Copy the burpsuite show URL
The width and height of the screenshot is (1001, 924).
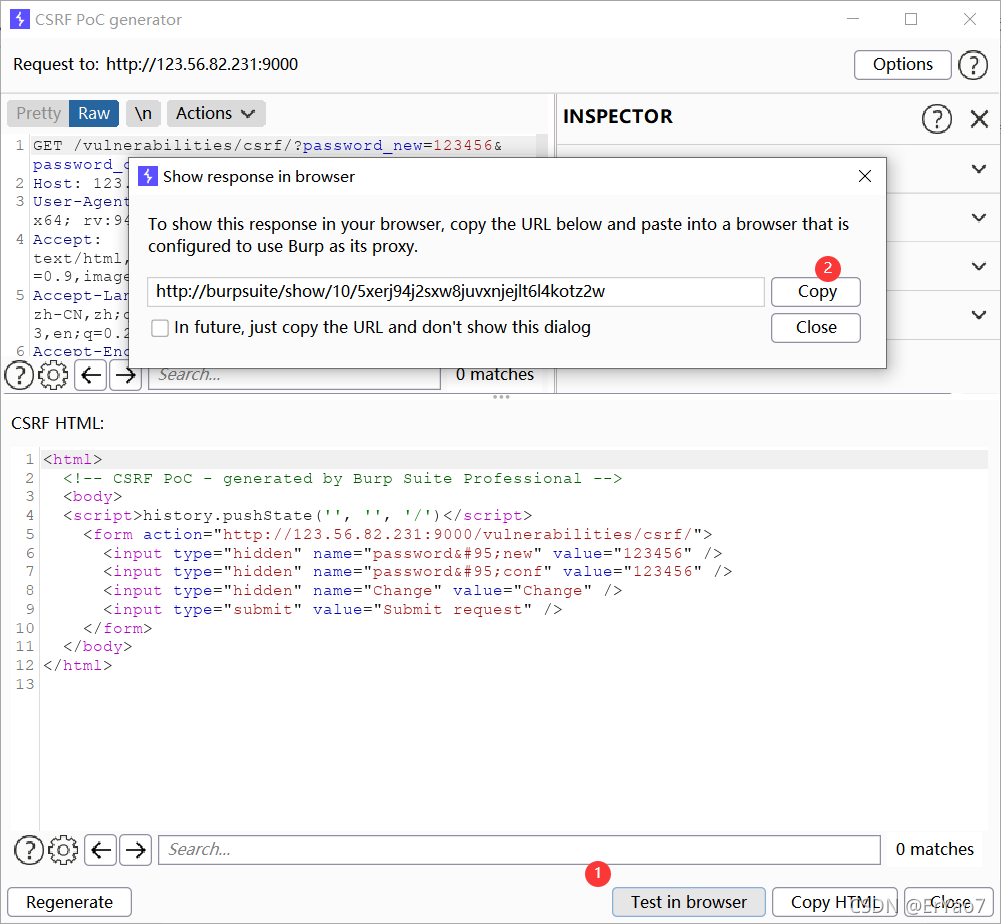(816, 292)
